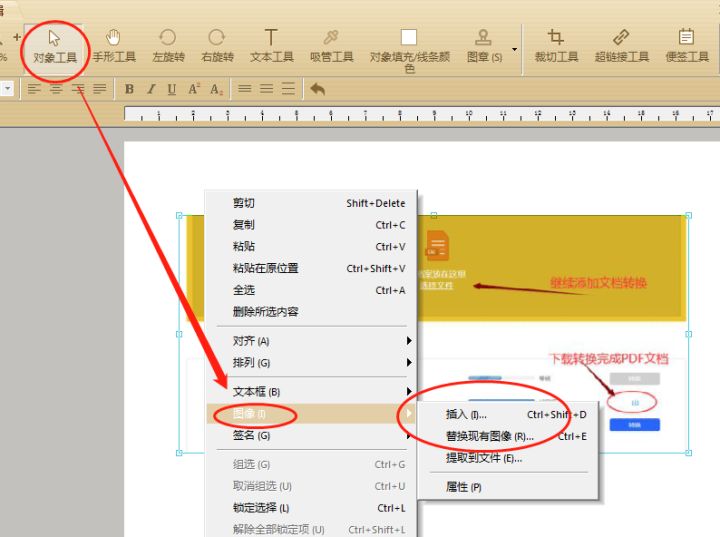Toggle bold text formatting
720x537 pixels.
click(129, 89)
